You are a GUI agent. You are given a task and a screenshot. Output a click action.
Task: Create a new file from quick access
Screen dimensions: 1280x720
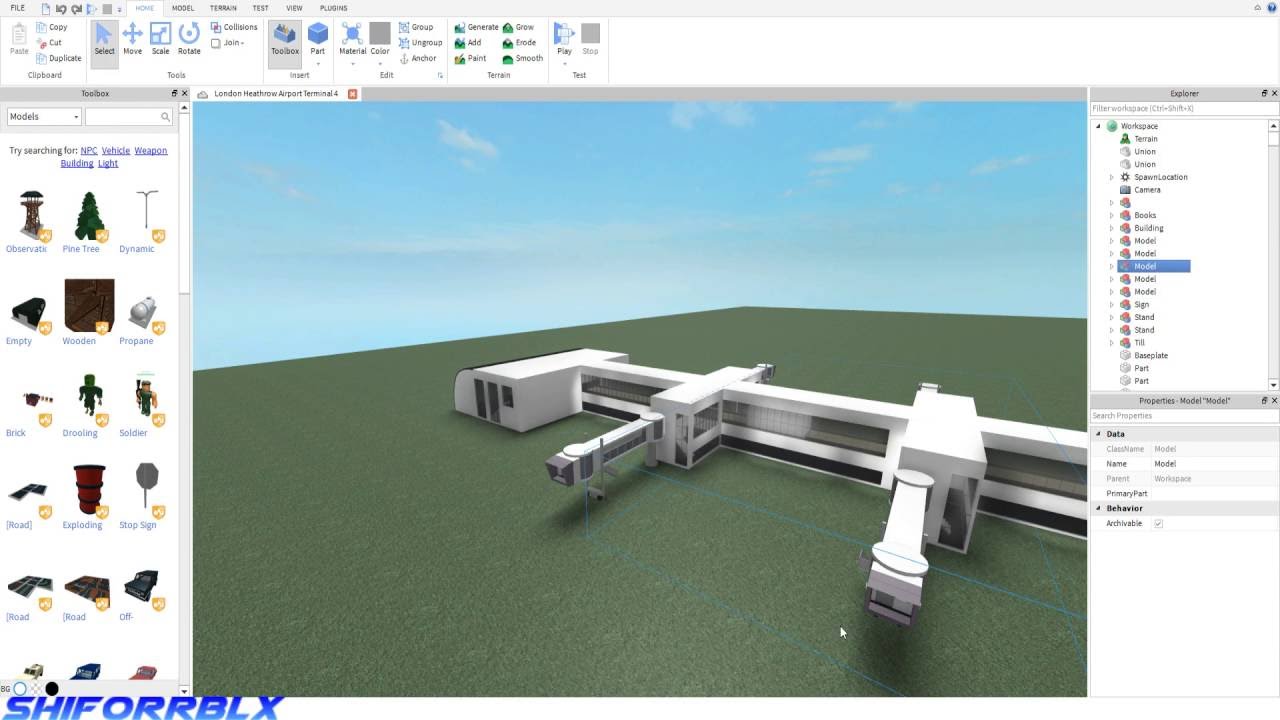pos(46,8)
